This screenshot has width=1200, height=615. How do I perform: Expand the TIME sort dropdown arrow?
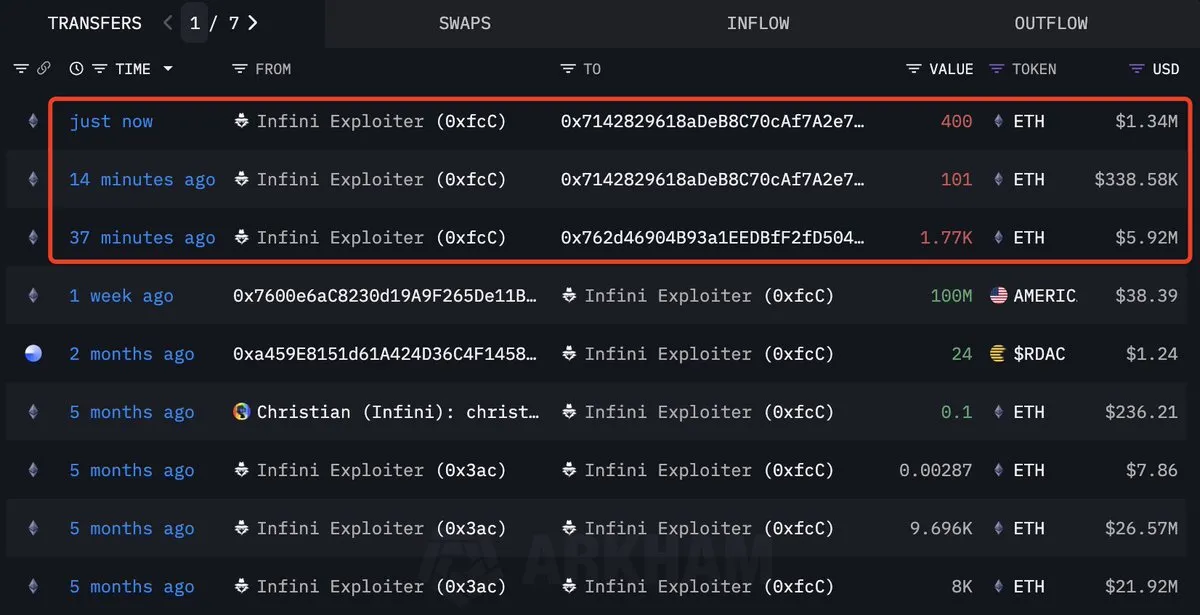click(x=168, y=69)
